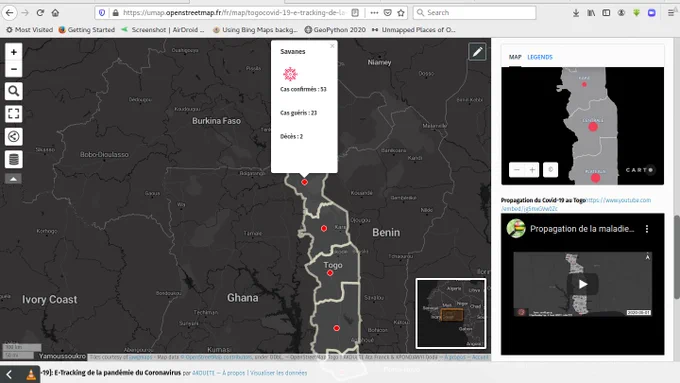680x383 pixels.
Task: Collapse the map controls with up arrow
Action: (x=13, y=179)
